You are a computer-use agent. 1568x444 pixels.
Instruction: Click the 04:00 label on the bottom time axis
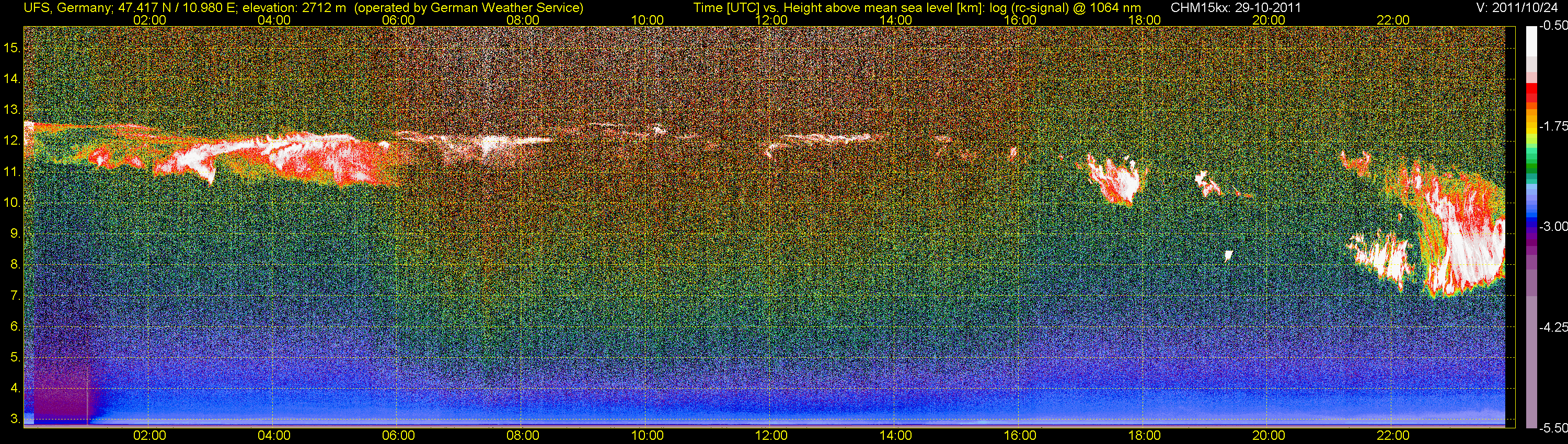point(274,436)
